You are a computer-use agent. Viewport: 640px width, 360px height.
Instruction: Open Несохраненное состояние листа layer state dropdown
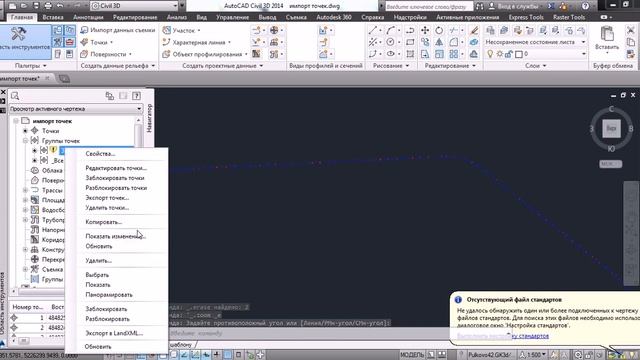tap(536, 42)
